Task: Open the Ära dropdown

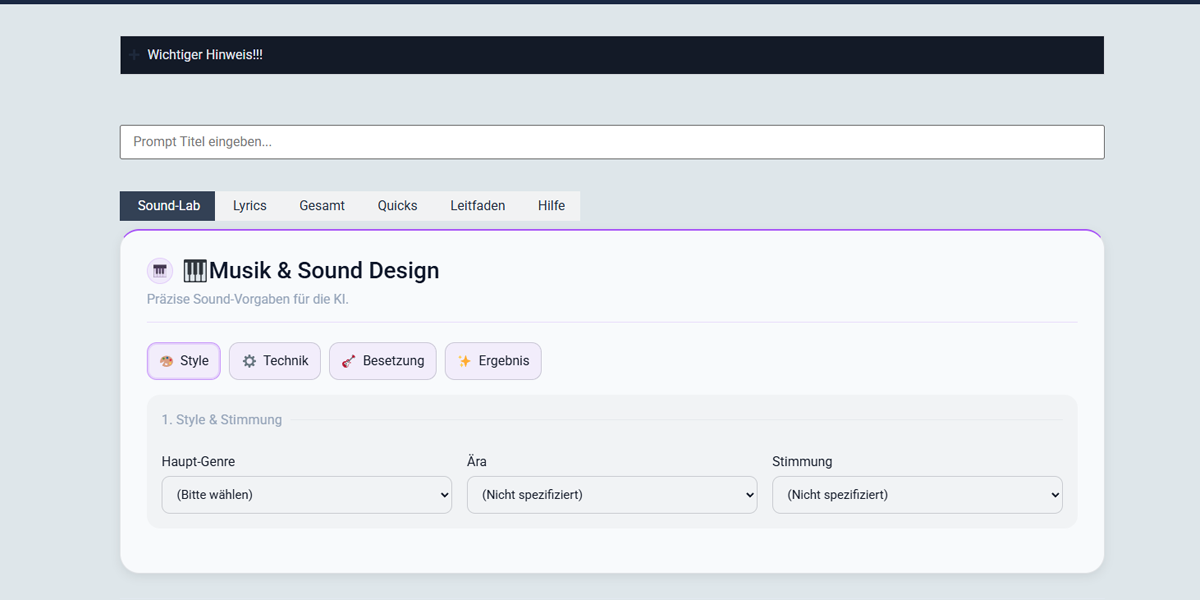Action: coord(611,495)
